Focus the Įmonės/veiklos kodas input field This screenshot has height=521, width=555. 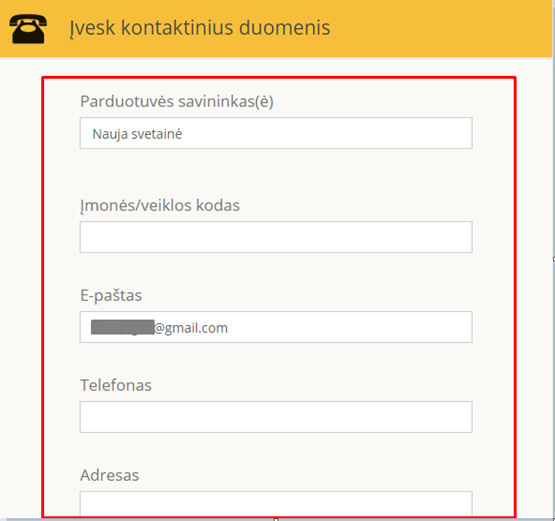click(x=276, y=237)
